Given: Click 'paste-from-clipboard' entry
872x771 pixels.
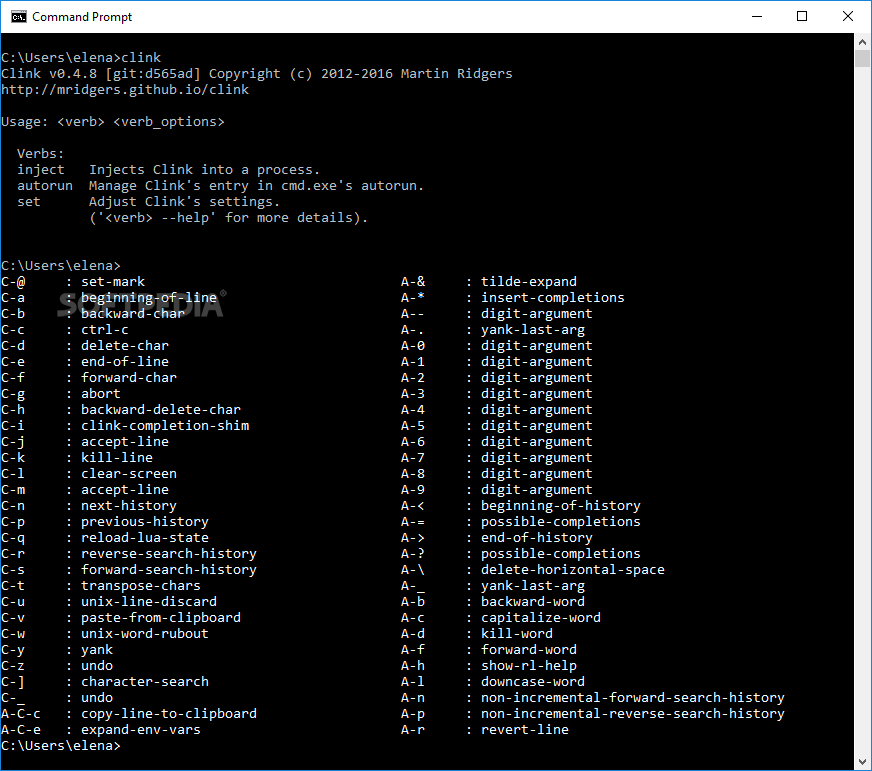Looking at the screenshot, I should pyautogui.click(x=161, y=618).
